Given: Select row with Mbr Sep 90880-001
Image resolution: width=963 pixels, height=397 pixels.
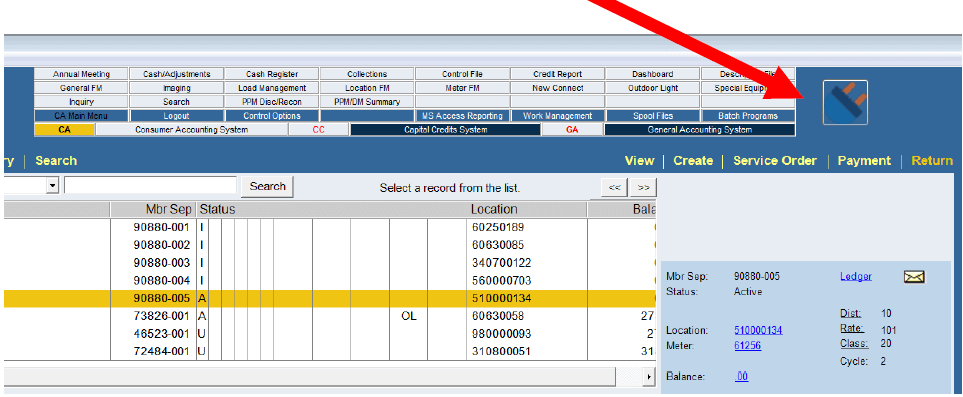Looking at the screenshot, I should point(330,227).
